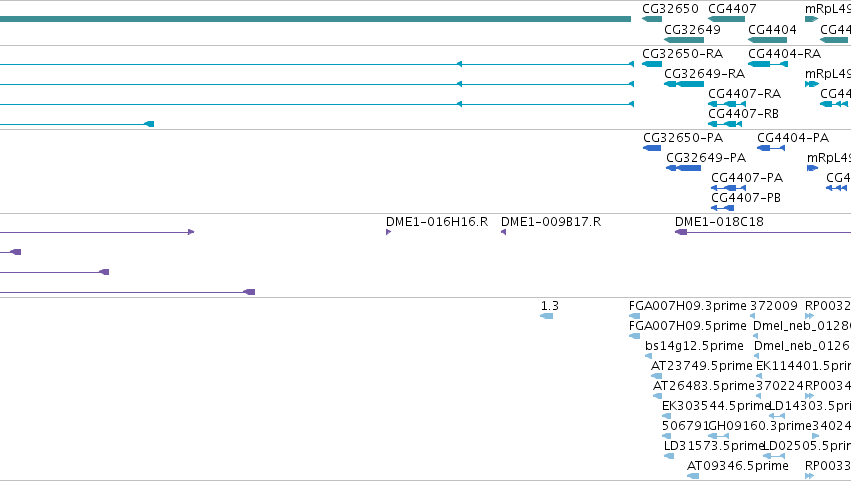Screen dimensions: 851x481
Task: Select the Dmel_neb_0126 EST label
Action: point(802,346)
